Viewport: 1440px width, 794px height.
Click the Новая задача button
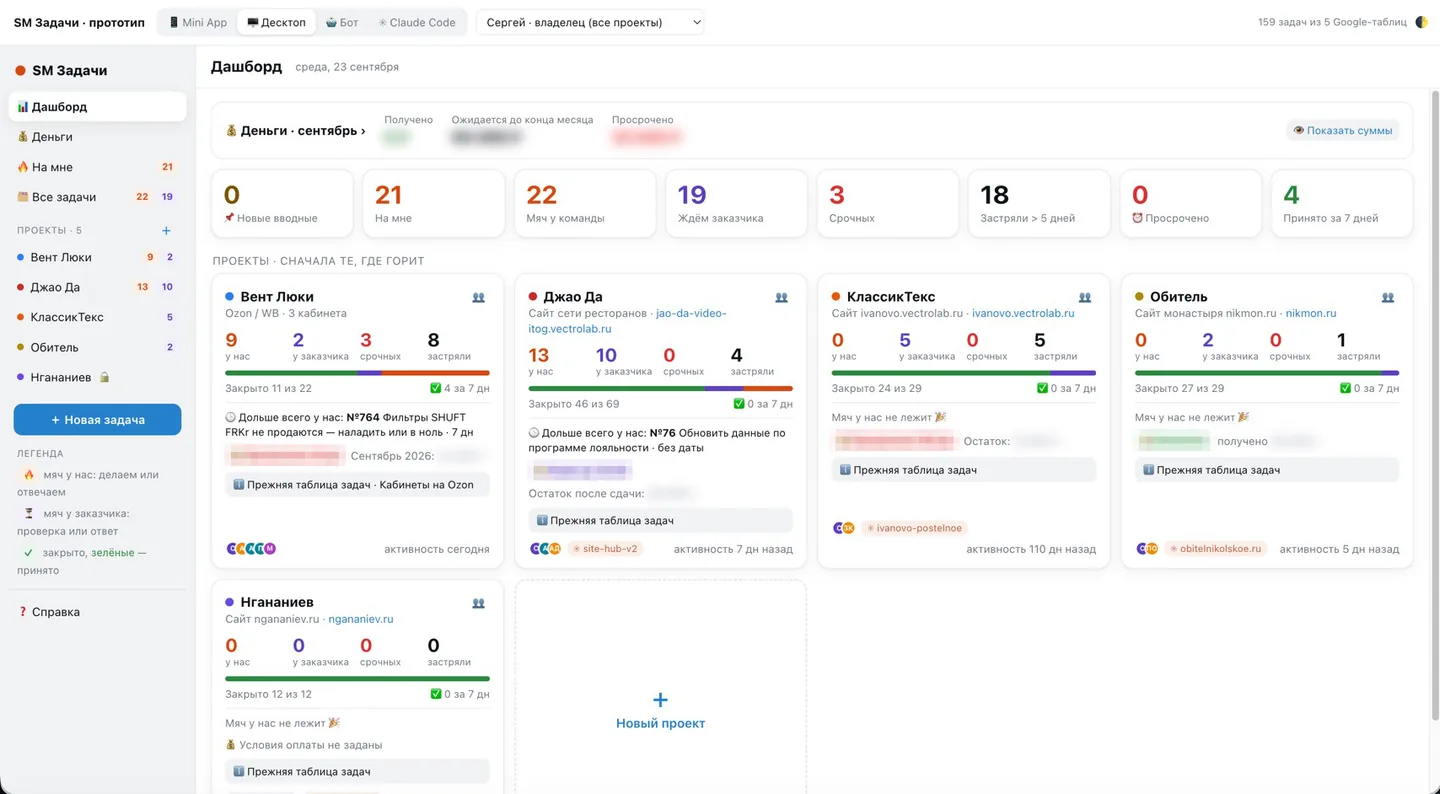click(97, 420)
